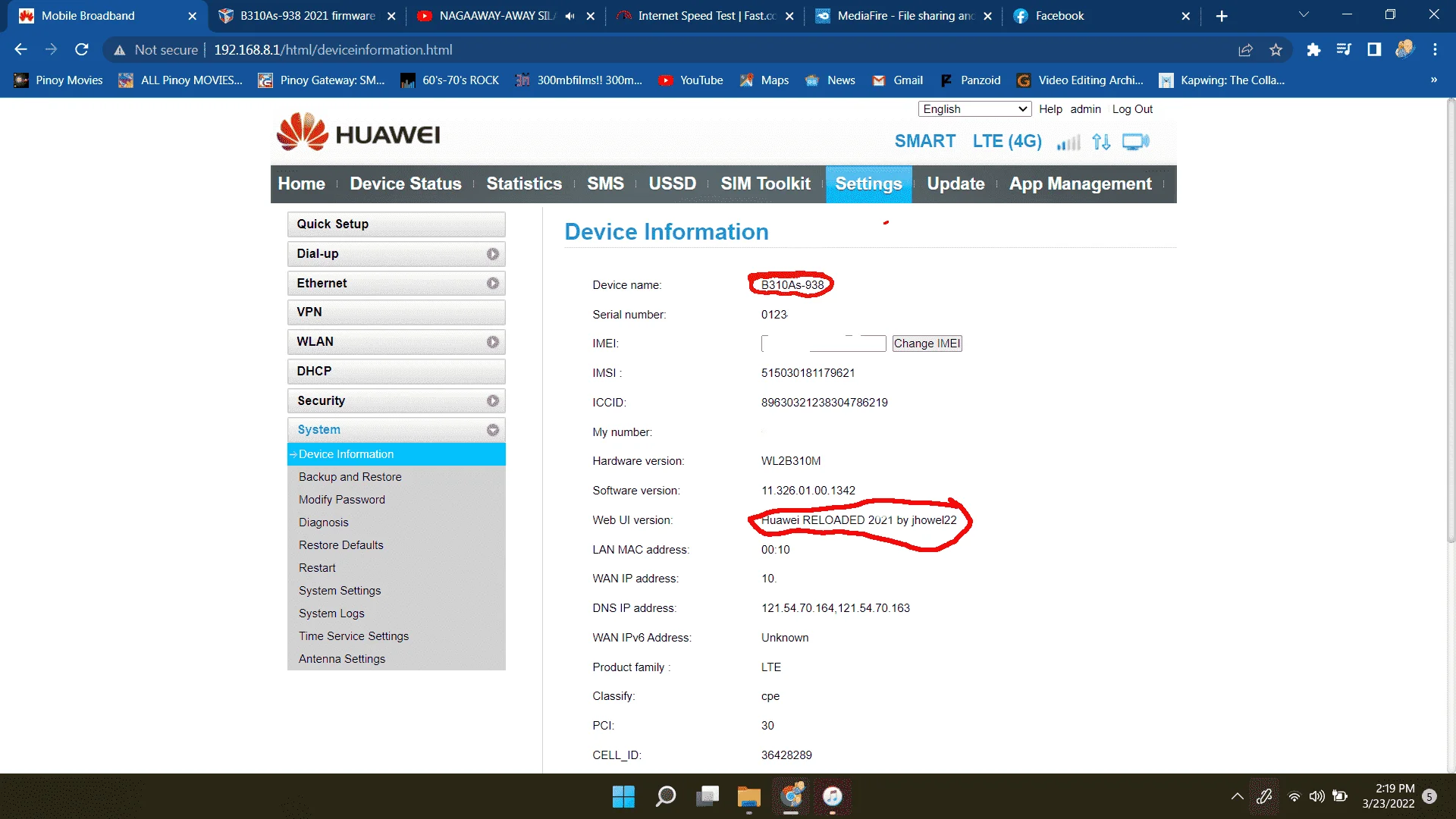
Task: Open the language dropdown showing English
Action: (974, 109)
